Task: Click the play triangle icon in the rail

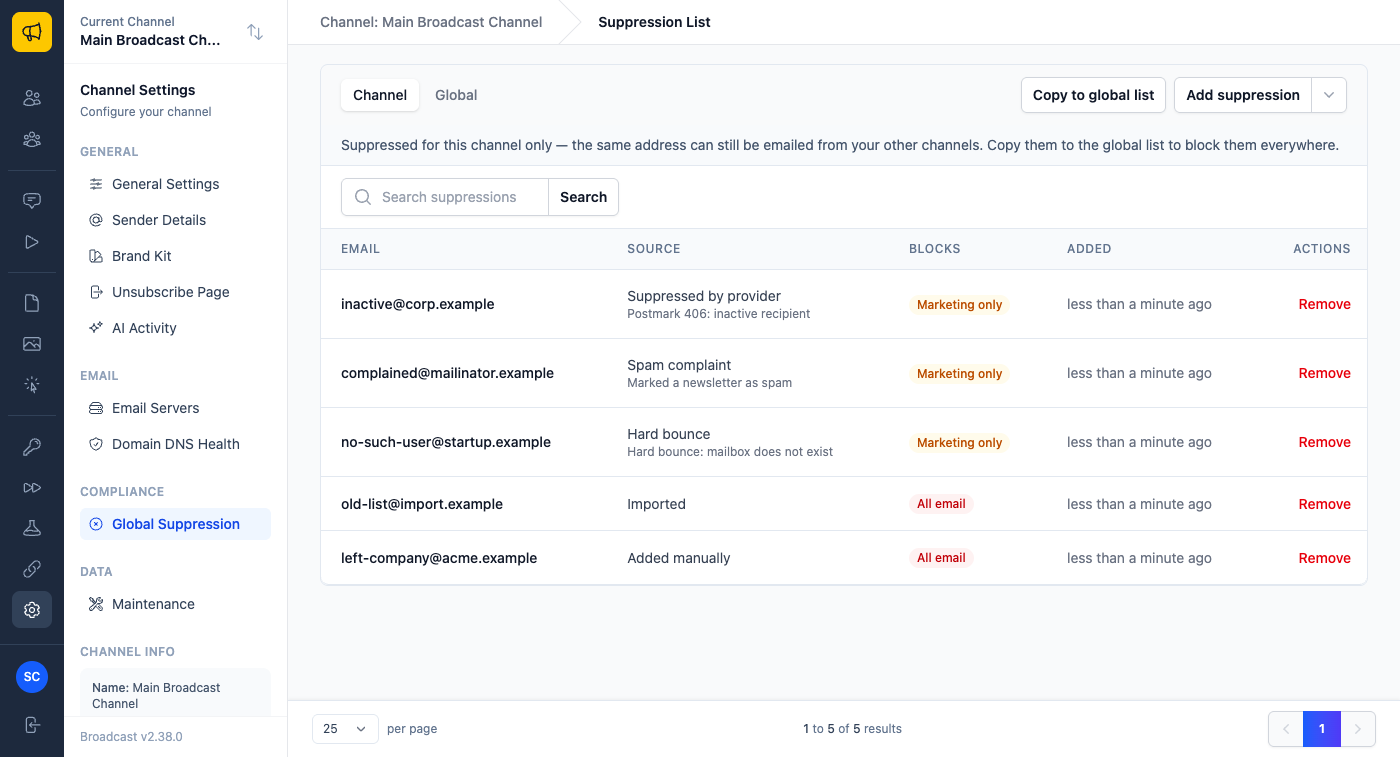Action: [x=32, y=242]
